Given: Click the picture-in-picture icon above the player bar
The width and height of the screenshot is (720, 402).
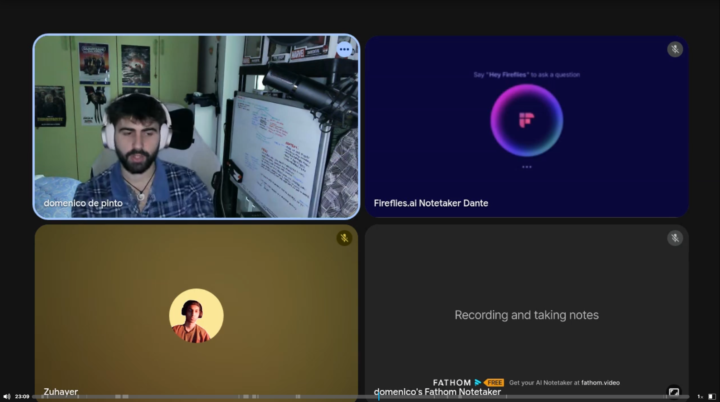Looking at the screenshot, I should pos(674,392).
